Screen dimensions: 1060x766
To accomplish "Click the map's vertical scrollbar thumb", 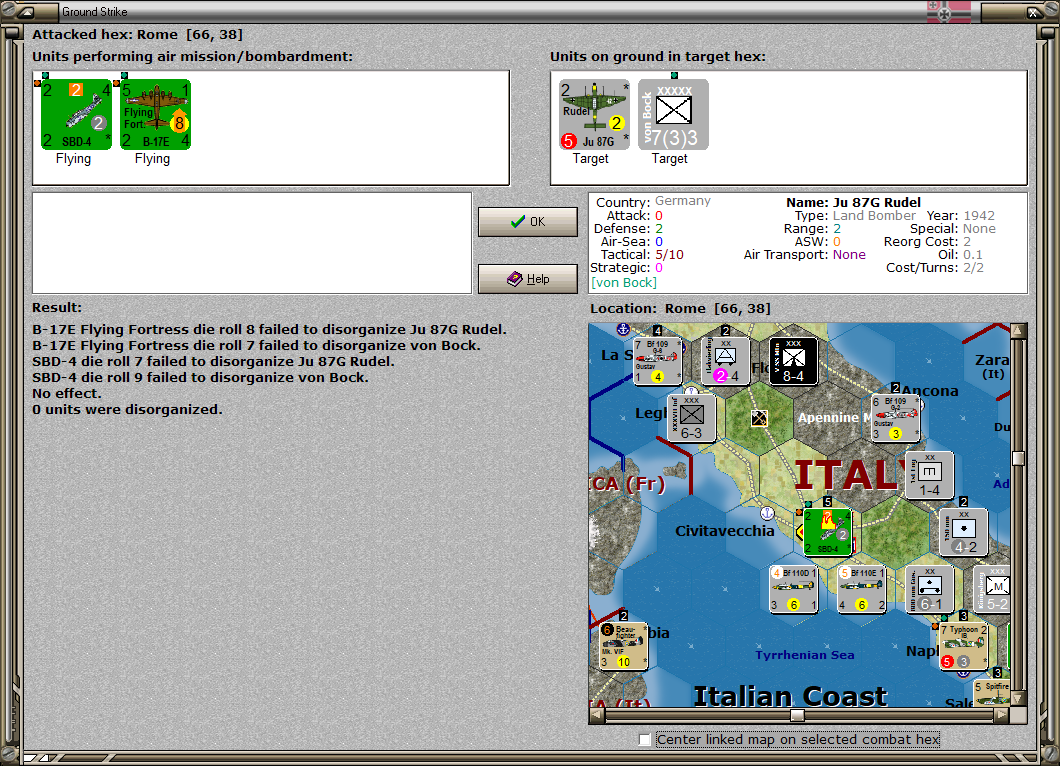I will [x=1018, y=458].
